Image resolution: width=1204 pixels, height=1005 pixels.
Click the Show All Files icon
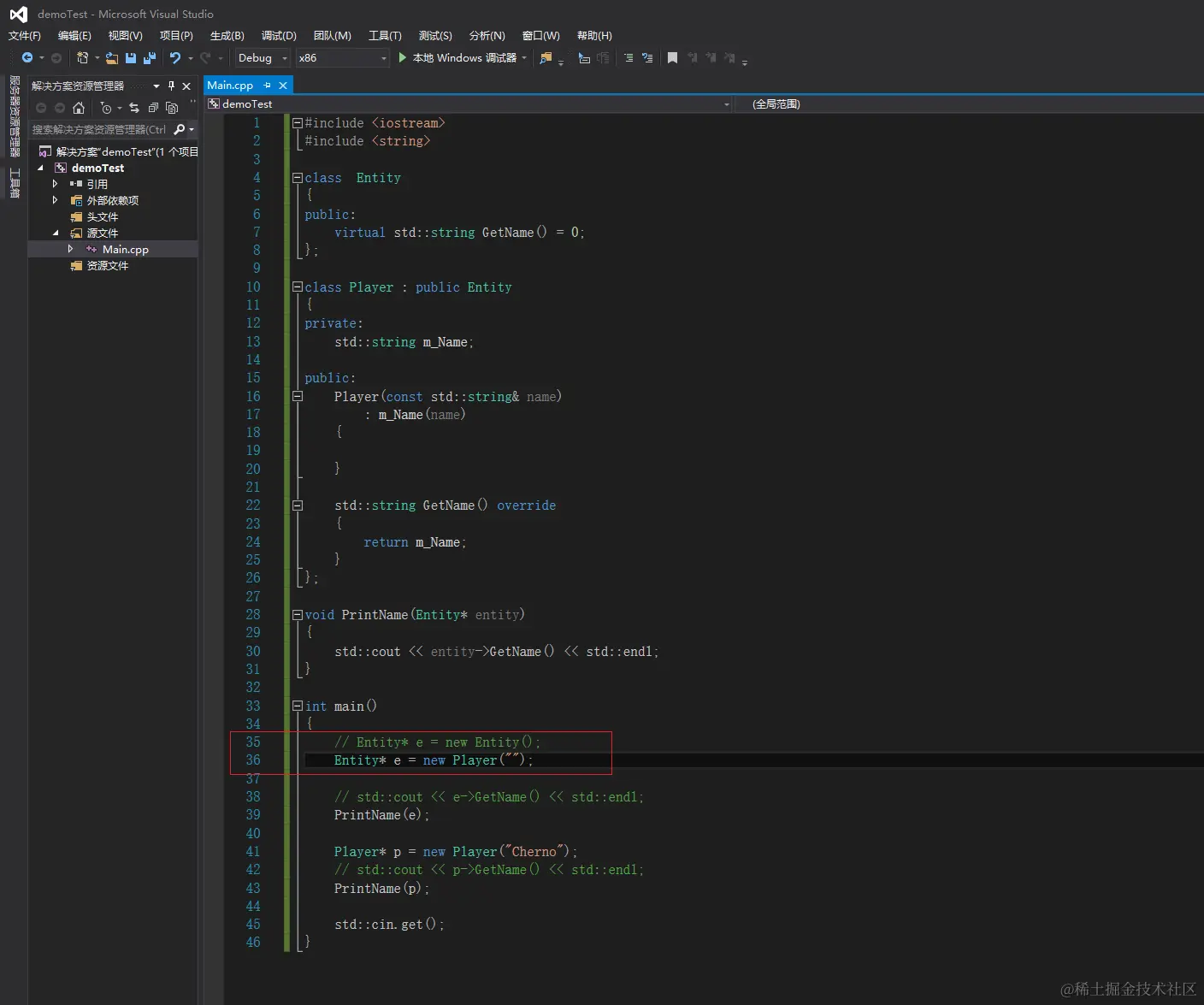[172, 108]
